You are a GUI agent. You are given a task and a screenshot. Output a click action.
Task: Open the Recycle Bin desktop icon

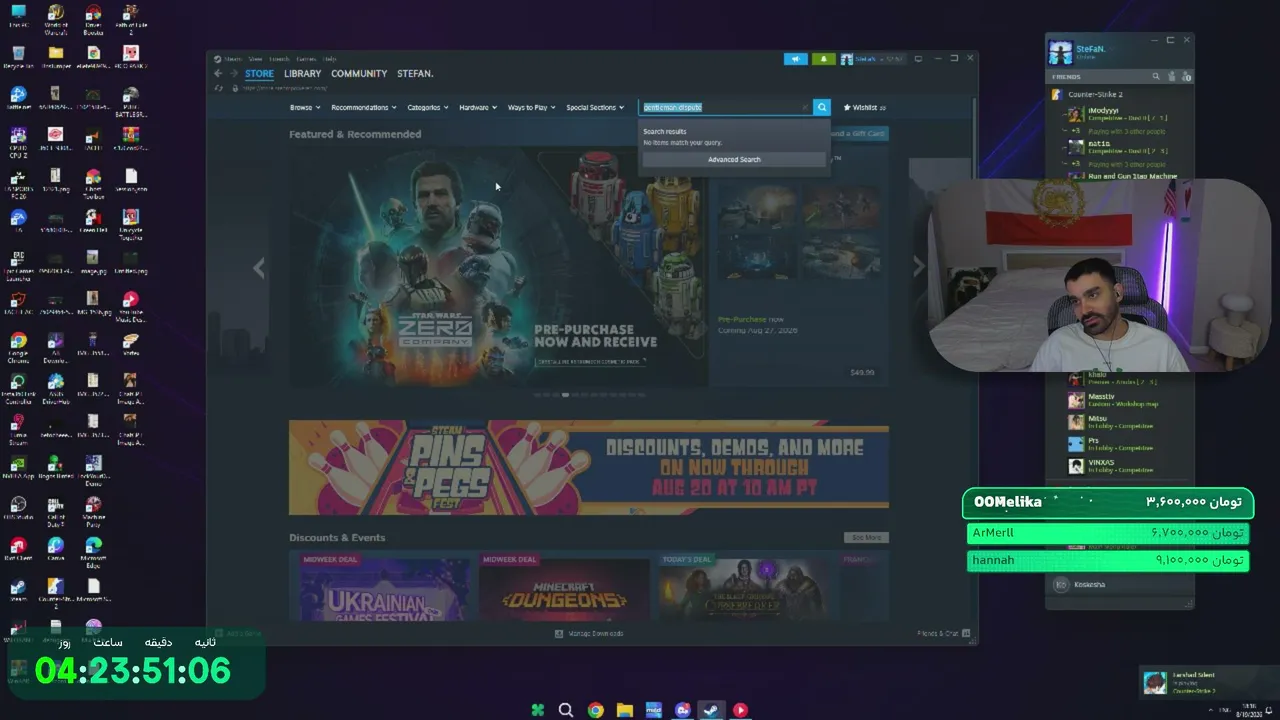pos(18,58)
